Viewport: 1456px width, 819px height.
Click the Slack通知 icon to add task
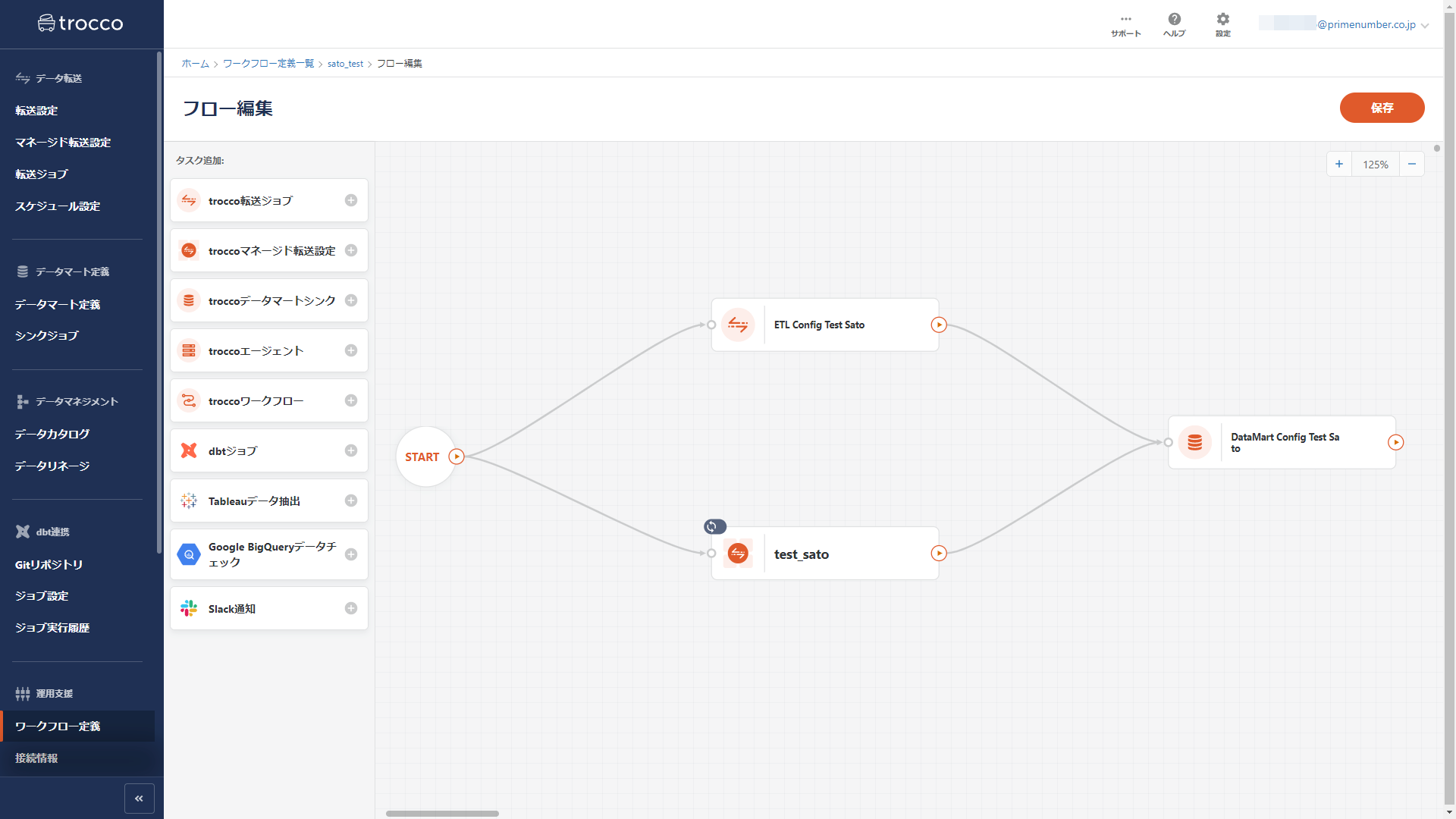coord(350,608)
